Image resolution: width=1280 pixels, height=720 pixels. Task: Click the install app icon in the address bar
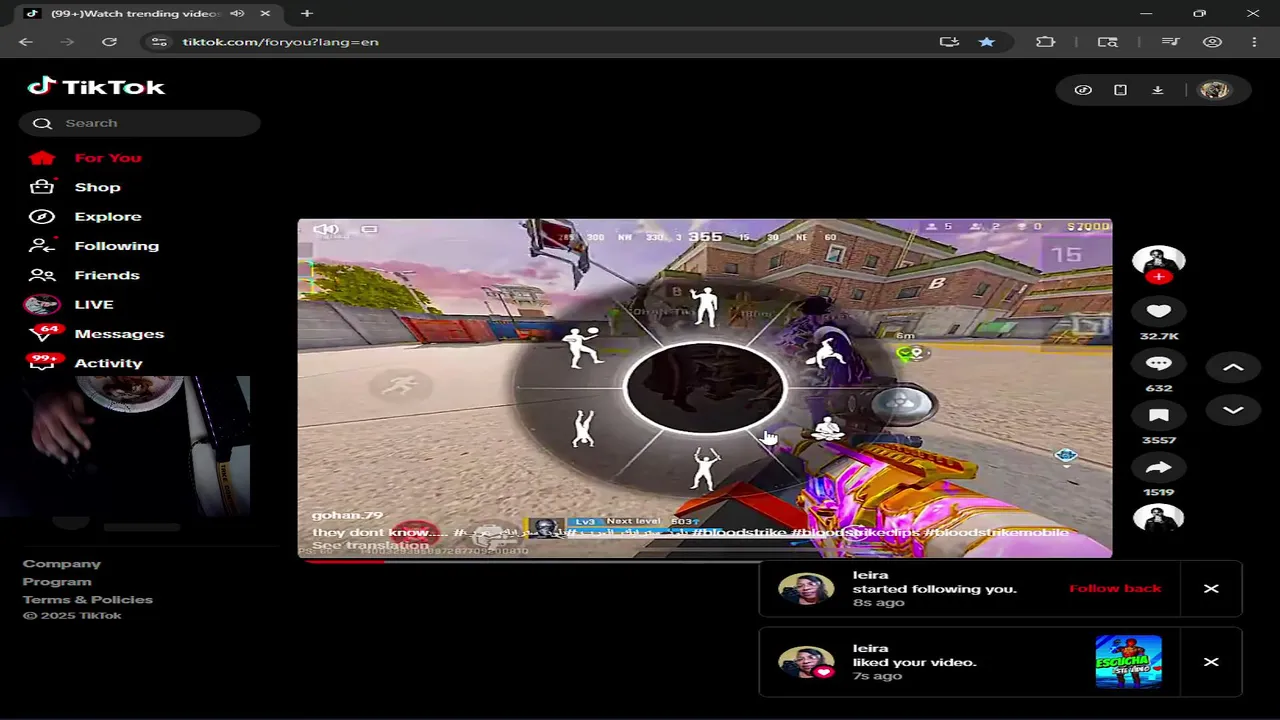click(949, 42)
